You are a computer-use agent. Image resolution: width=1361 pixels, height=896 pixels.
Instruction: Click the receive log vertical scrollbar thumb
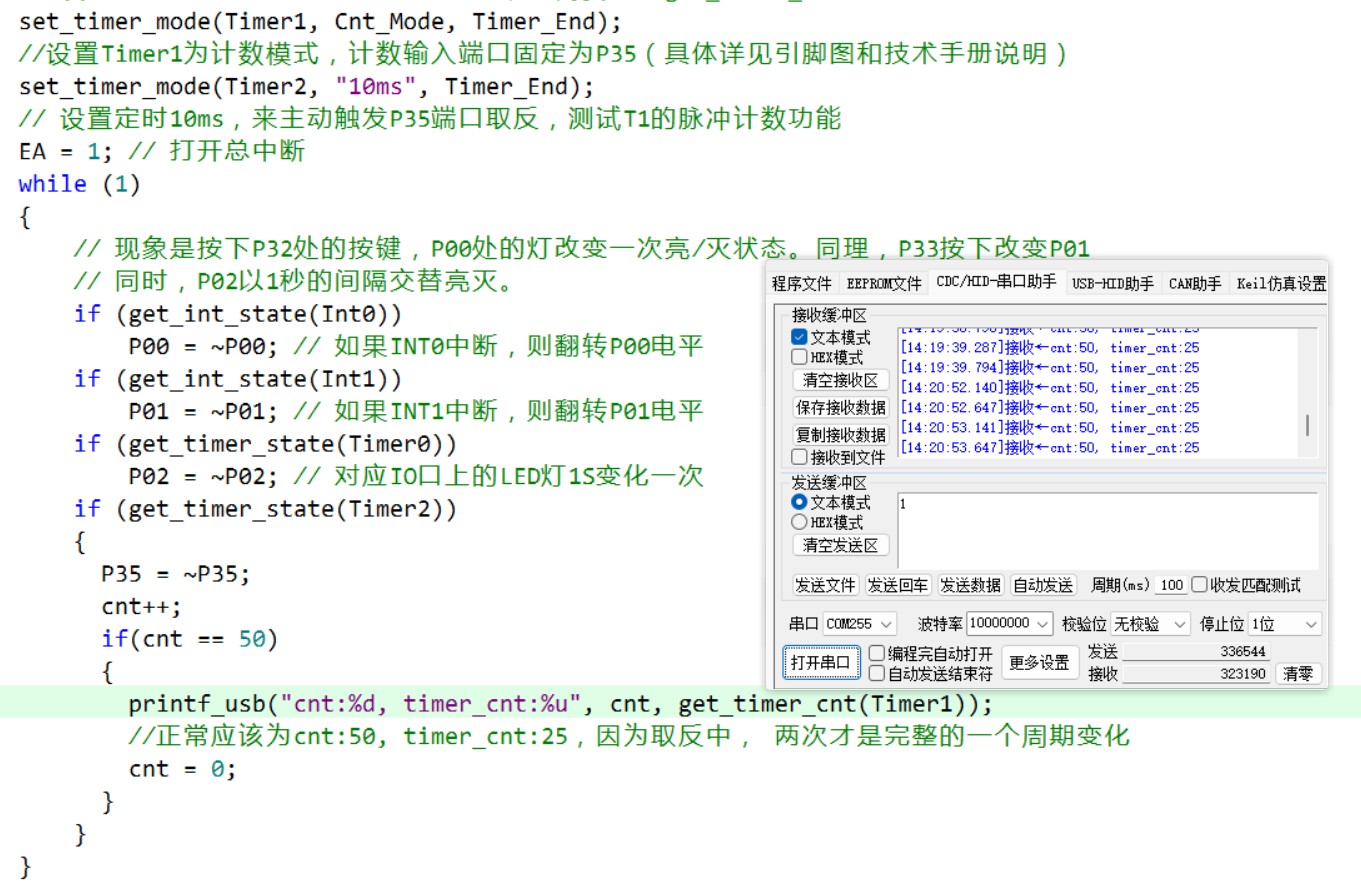coord(1307,425)
